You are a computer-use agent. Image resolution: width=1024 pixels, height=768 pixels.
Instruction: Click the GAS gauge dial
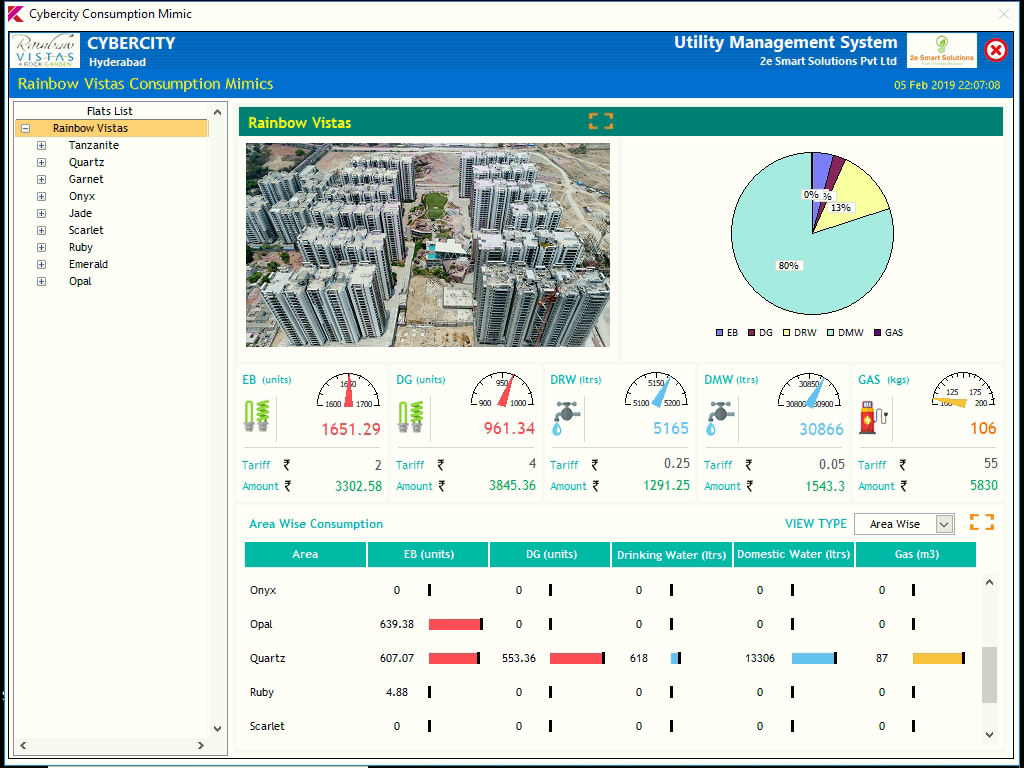click(963, 391)
